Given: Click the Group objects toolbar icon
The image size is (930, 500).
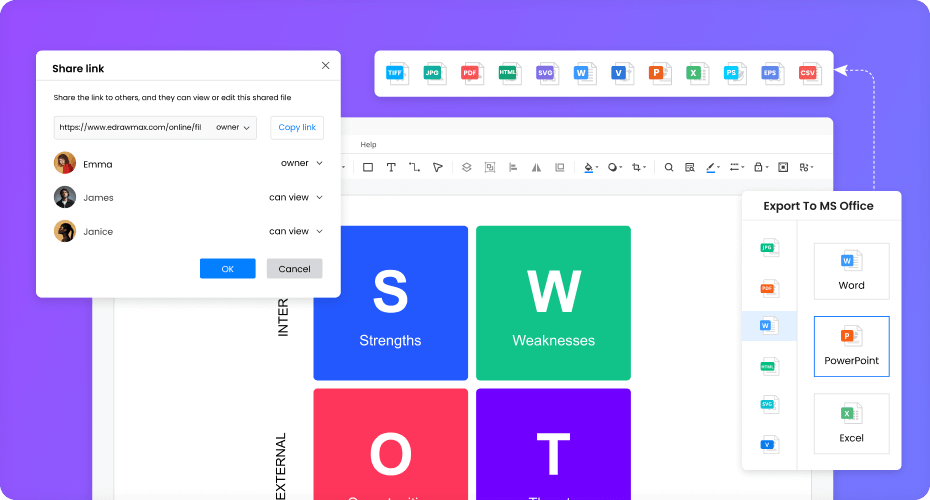Looking at the screenshot, I should pos(490,167).
